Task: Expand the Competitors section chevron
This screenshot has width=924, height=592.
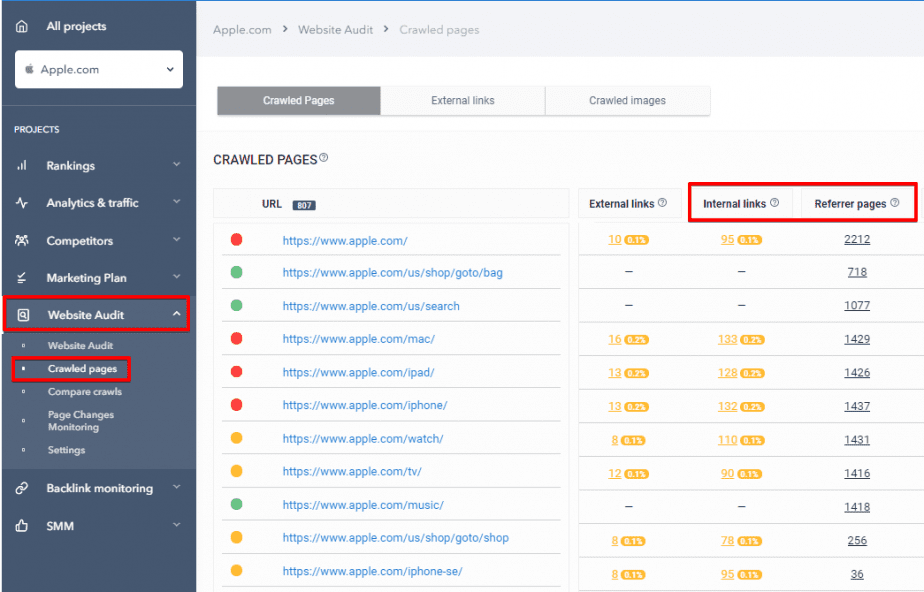Action: click(x=176, y=239)
